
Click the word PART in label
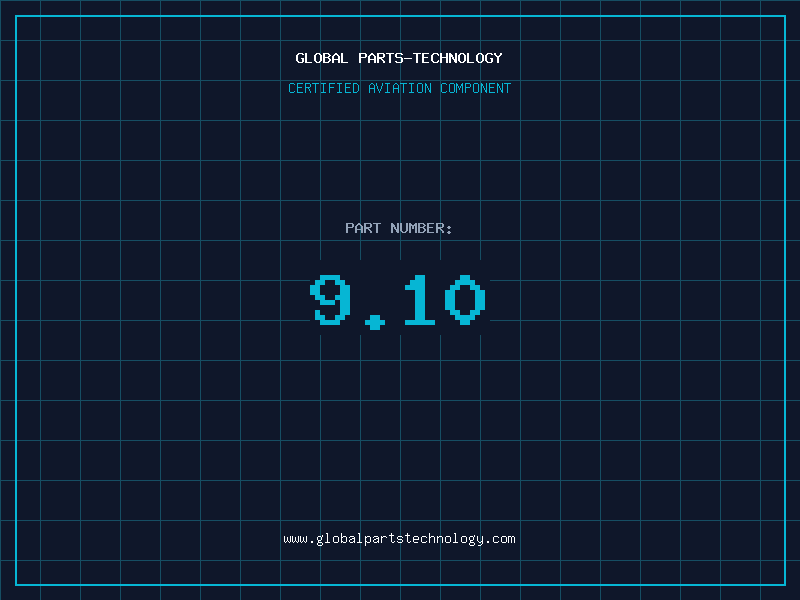[363, 228]
